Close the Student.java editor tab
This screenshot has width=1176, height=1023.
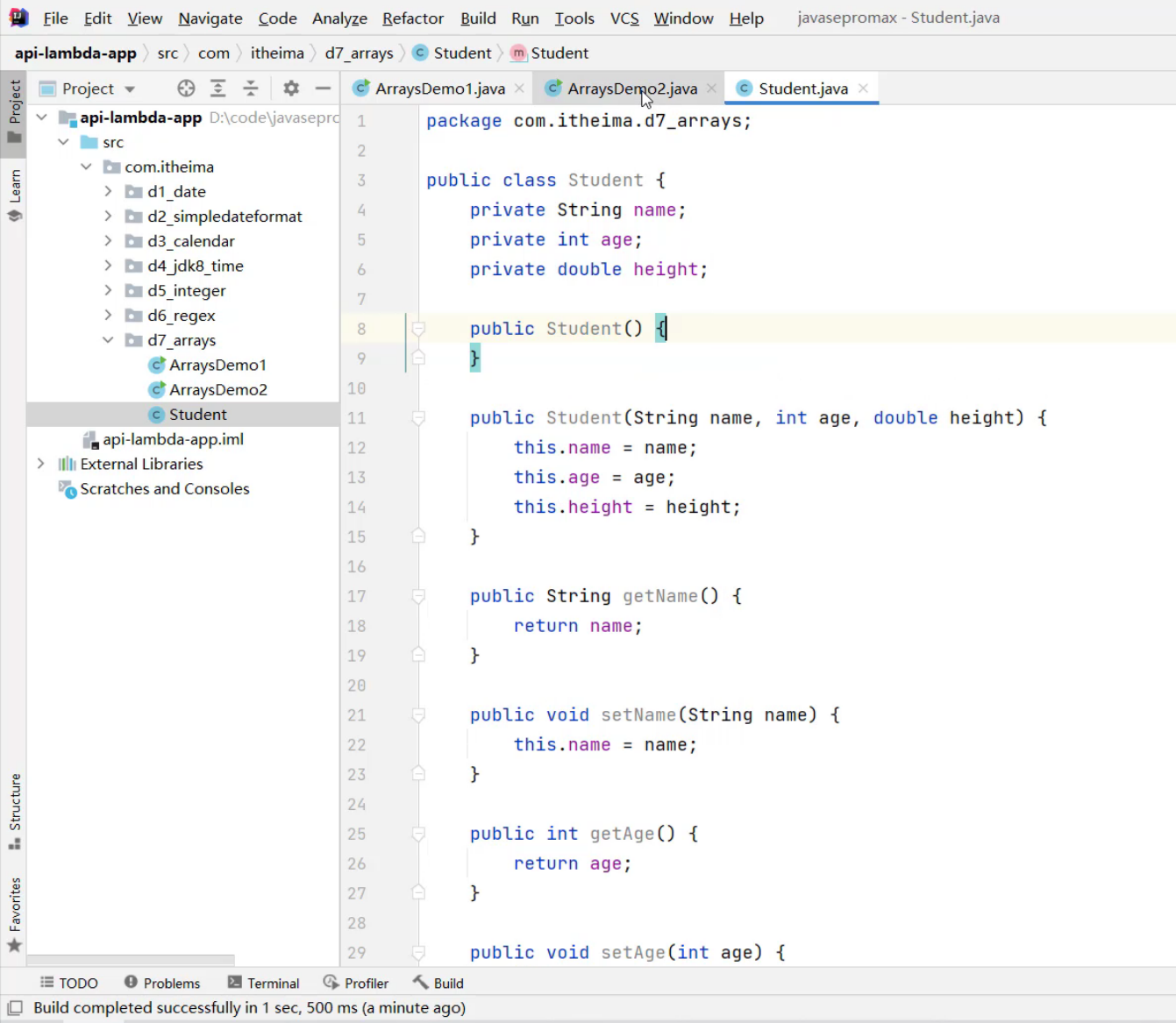click(863, 89)
